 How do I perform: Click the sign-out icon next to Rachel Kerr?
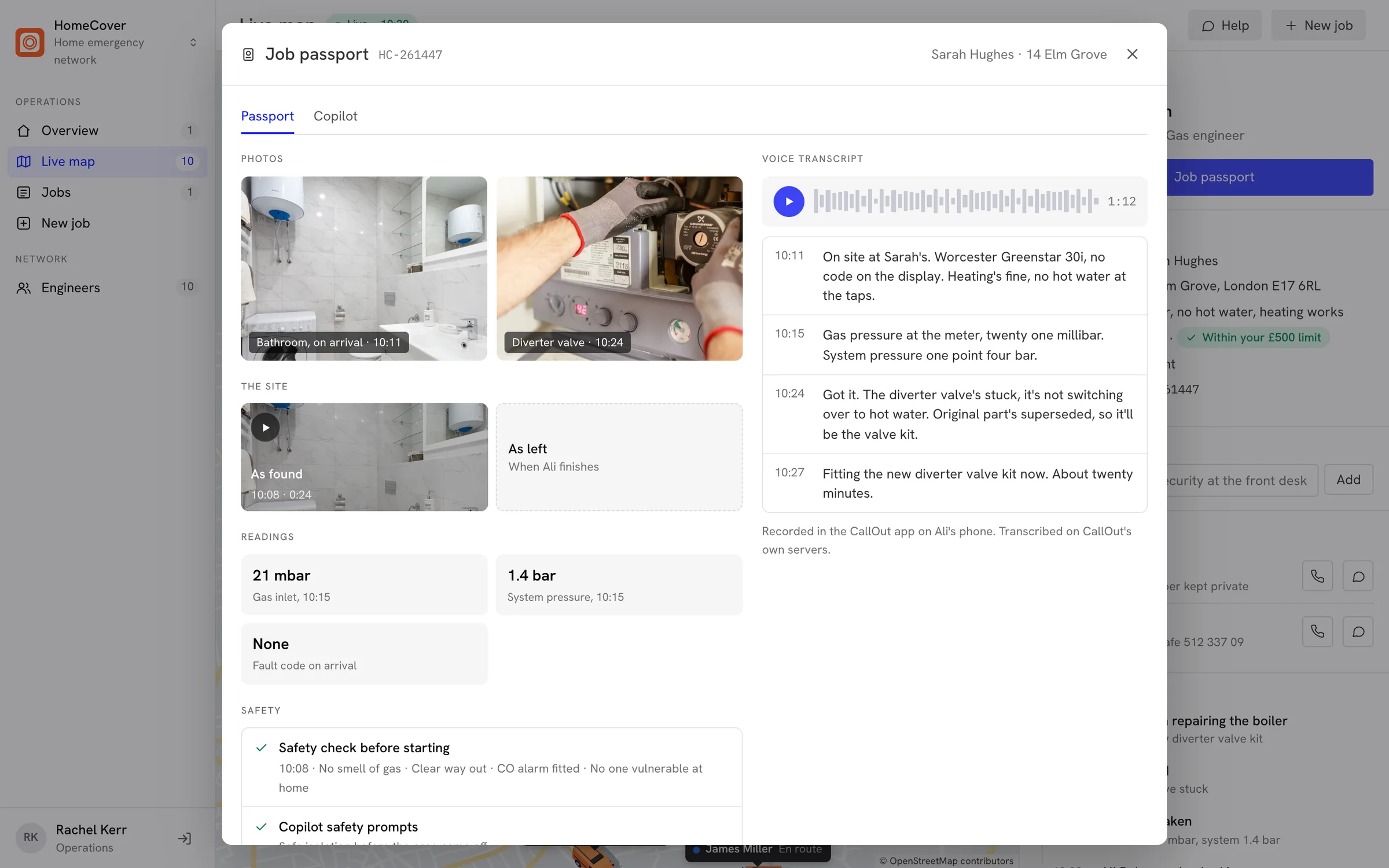pyautogui.click(x=185, y=838)
